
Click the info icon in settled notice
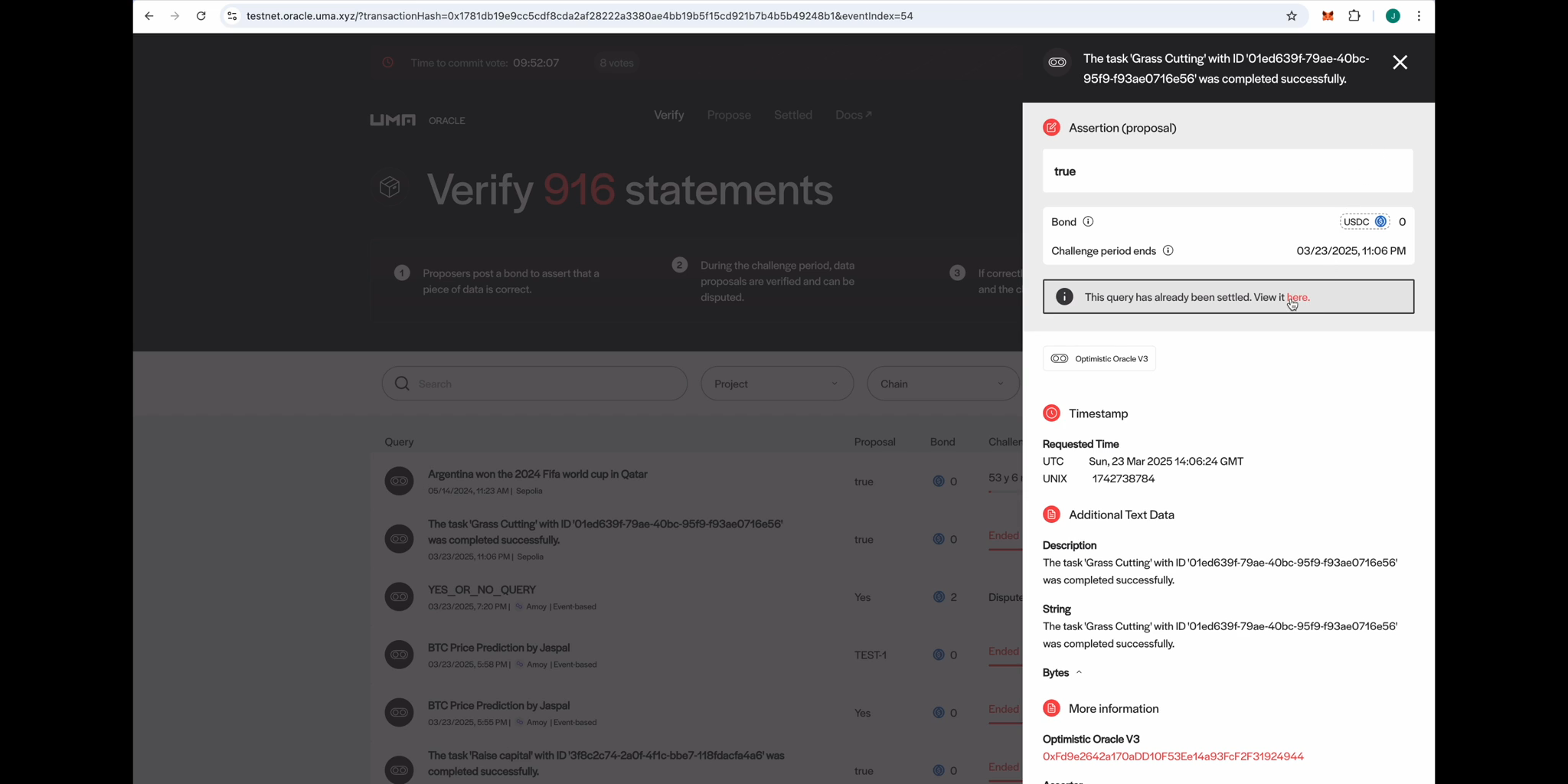pos(1064,297)
